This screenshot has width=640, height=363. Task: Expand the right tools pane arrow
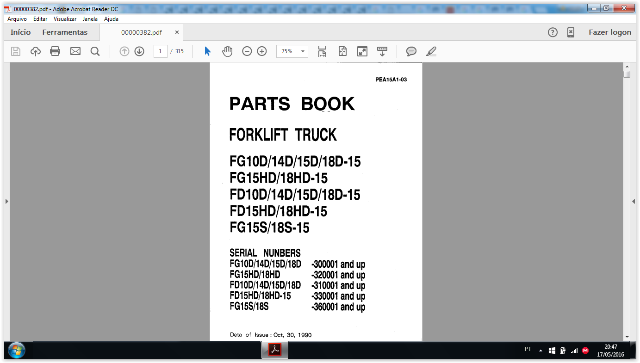(633, 201)
